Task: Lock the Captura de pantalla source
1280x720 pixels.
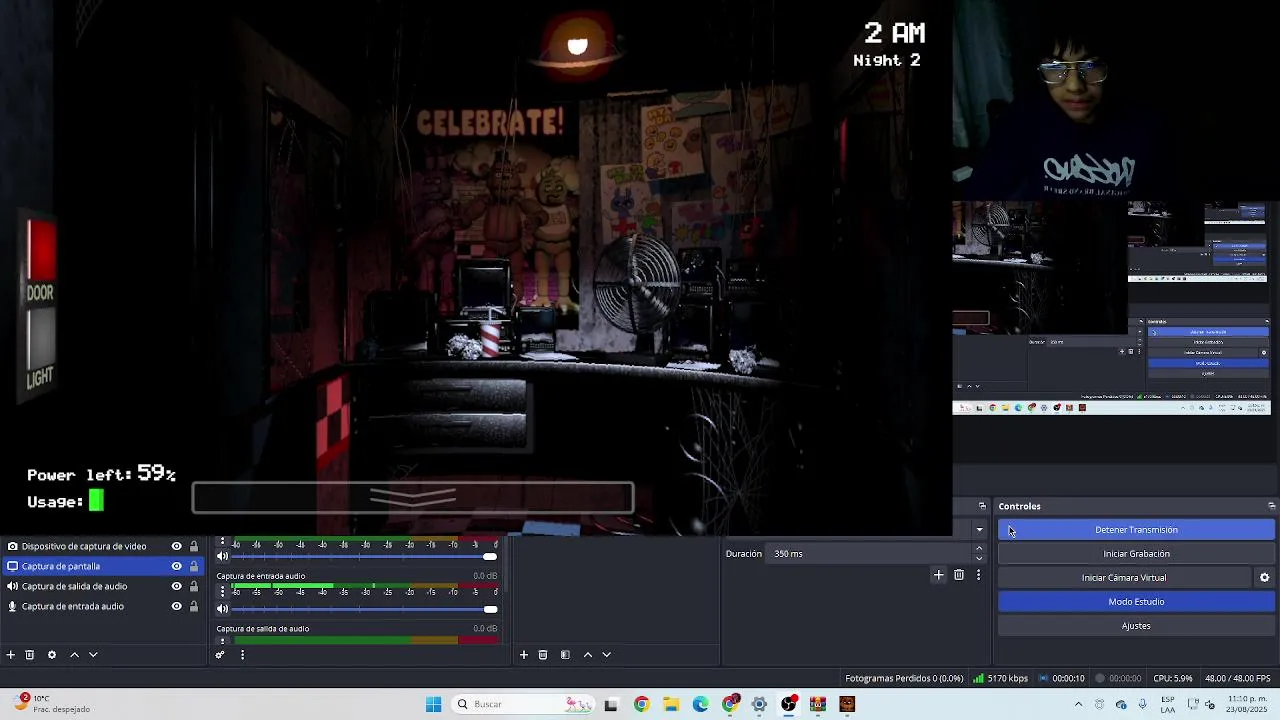Action: 194,566
